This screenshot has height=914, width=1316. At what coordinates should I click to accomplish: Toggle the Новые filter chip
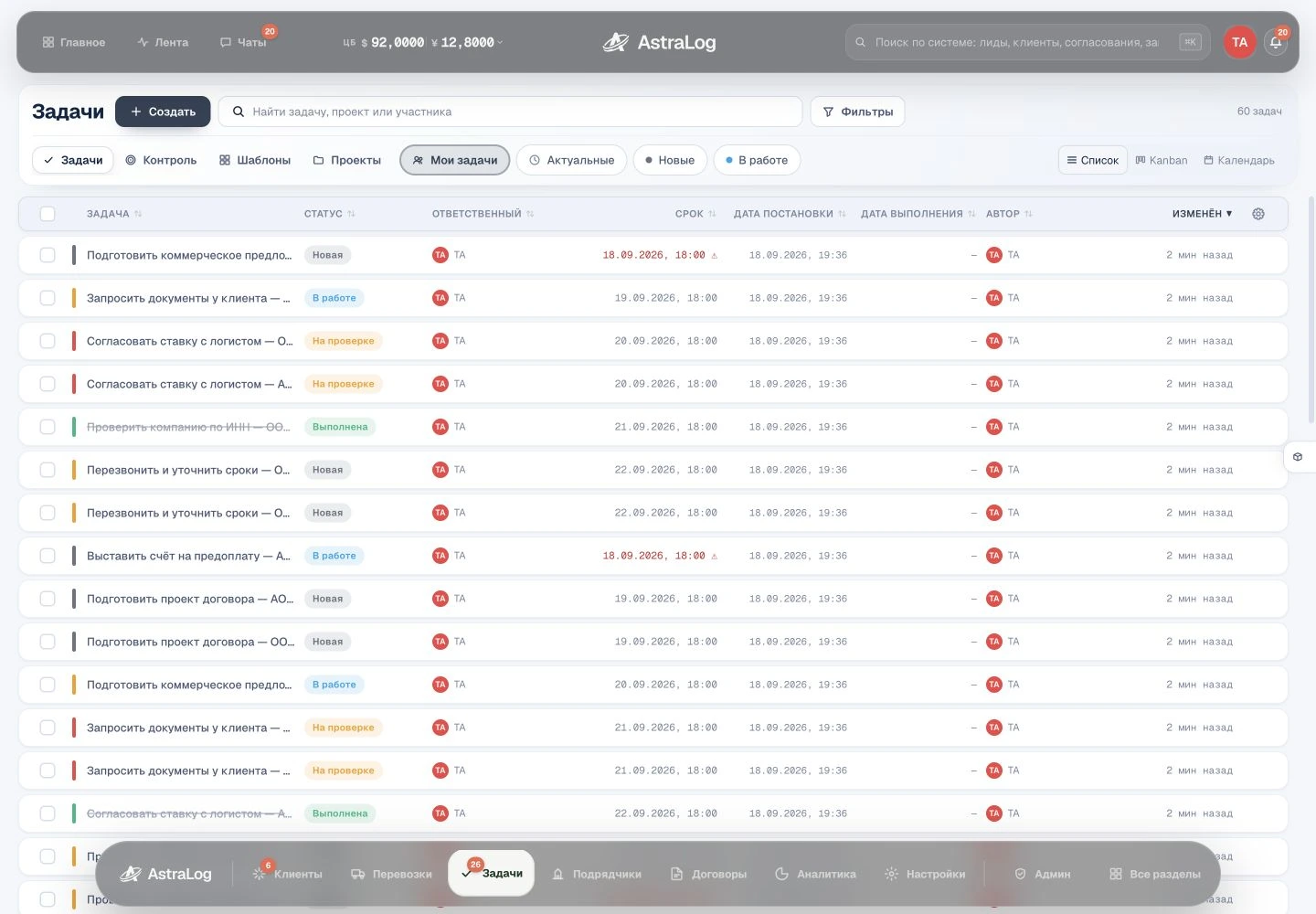(670, 160)
